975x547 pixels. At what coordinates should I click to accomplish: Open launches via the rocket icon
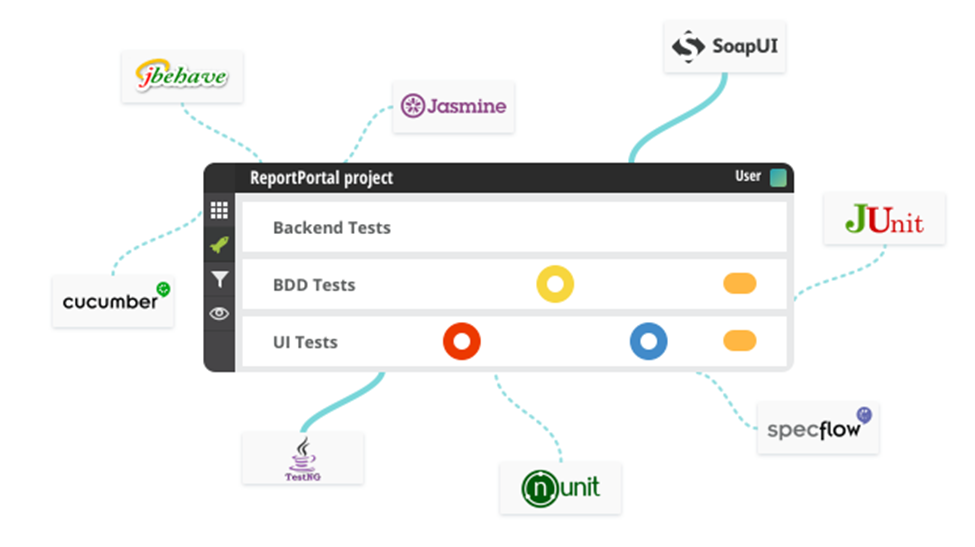tap(219, 245)
